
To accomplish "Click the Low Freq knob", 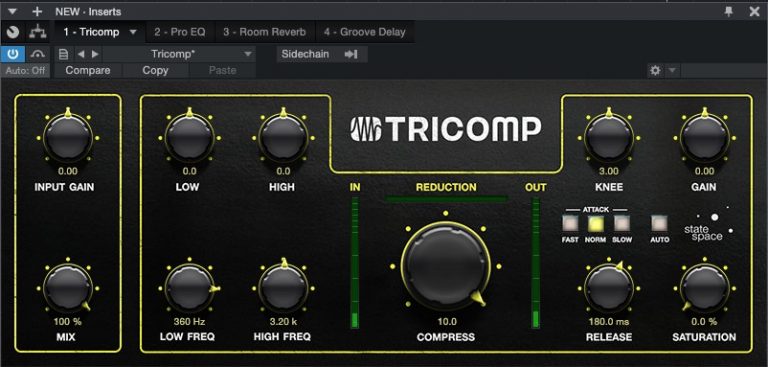I will tap(190, 288).
